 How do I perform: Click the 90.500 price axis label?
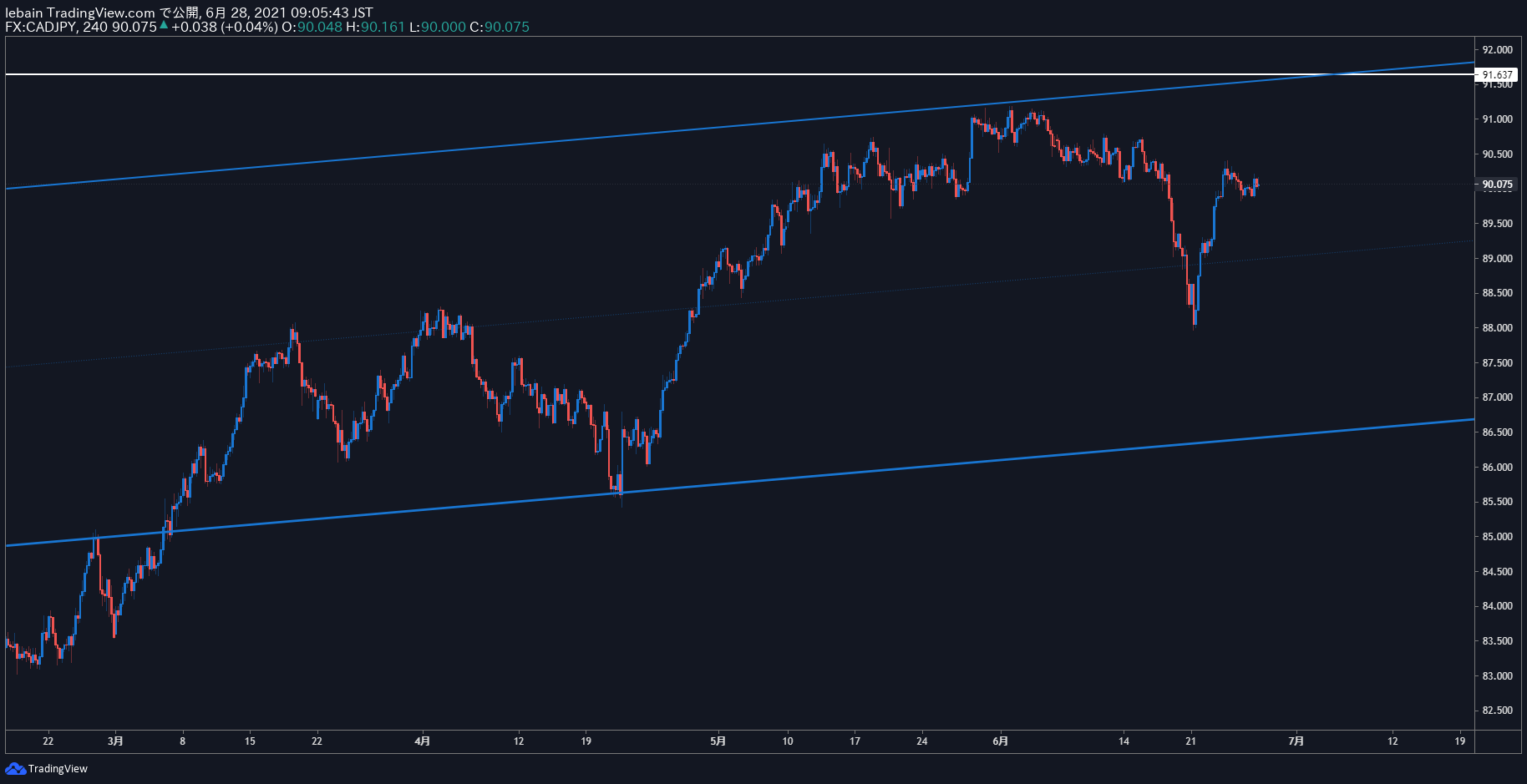pos(1497,154)
